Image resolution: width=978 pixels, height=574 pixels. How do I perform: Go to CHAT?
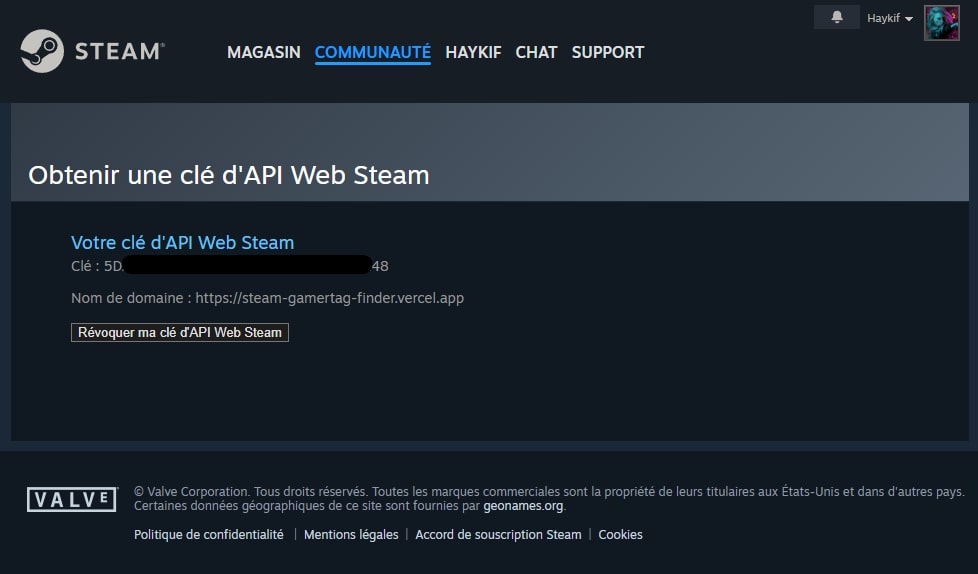pos(536,52)
